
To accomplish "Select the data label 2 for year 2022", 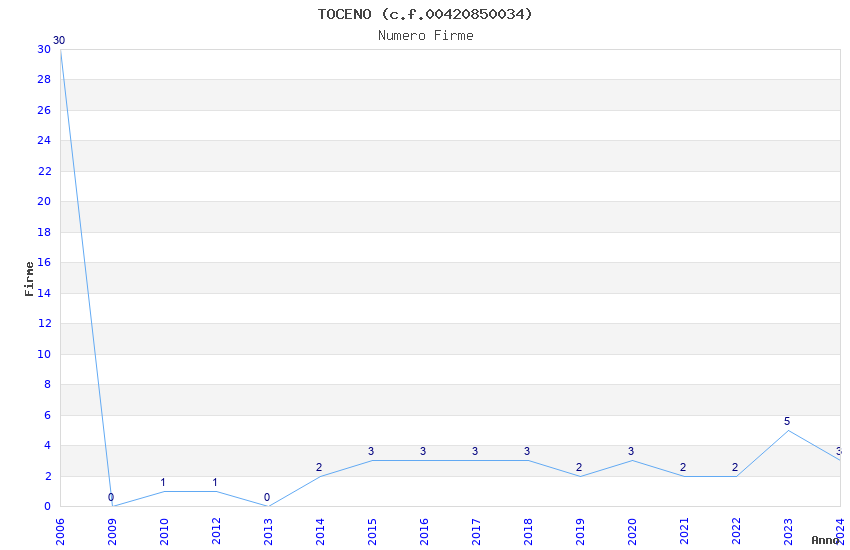I will [735, 467].
